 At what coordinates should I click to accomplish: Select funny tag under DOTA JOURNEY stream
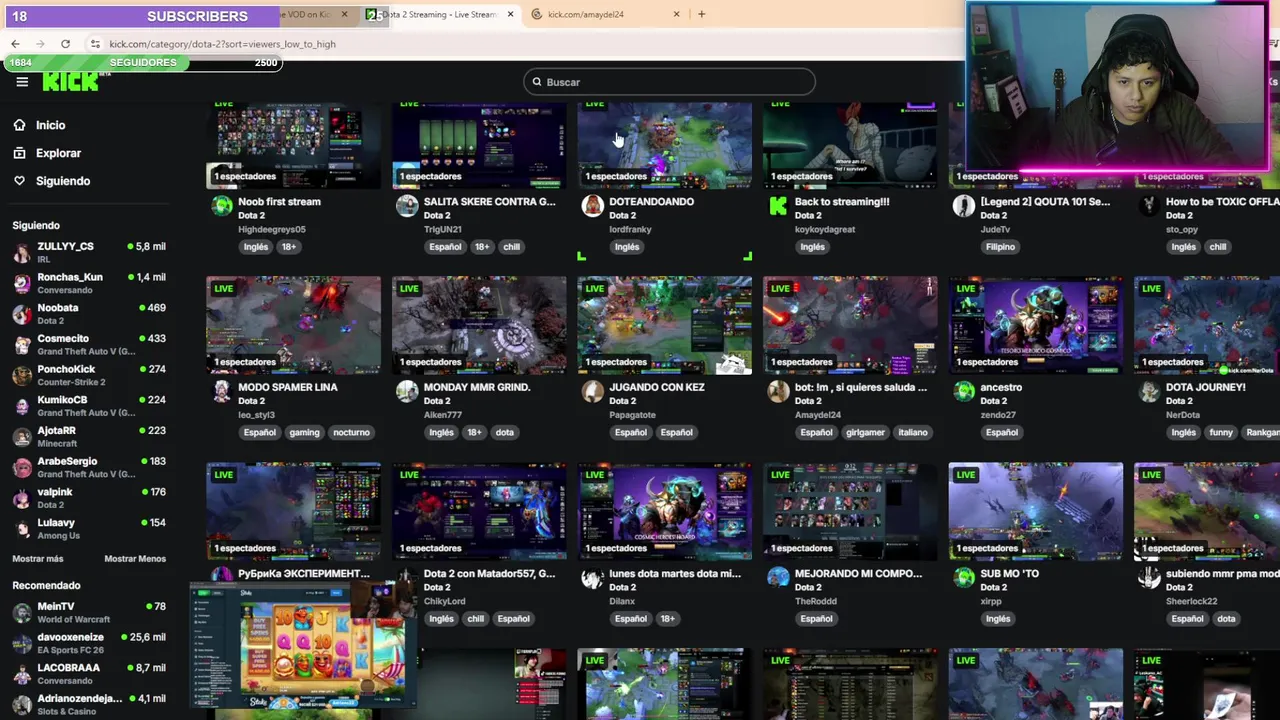[1221, 433]
